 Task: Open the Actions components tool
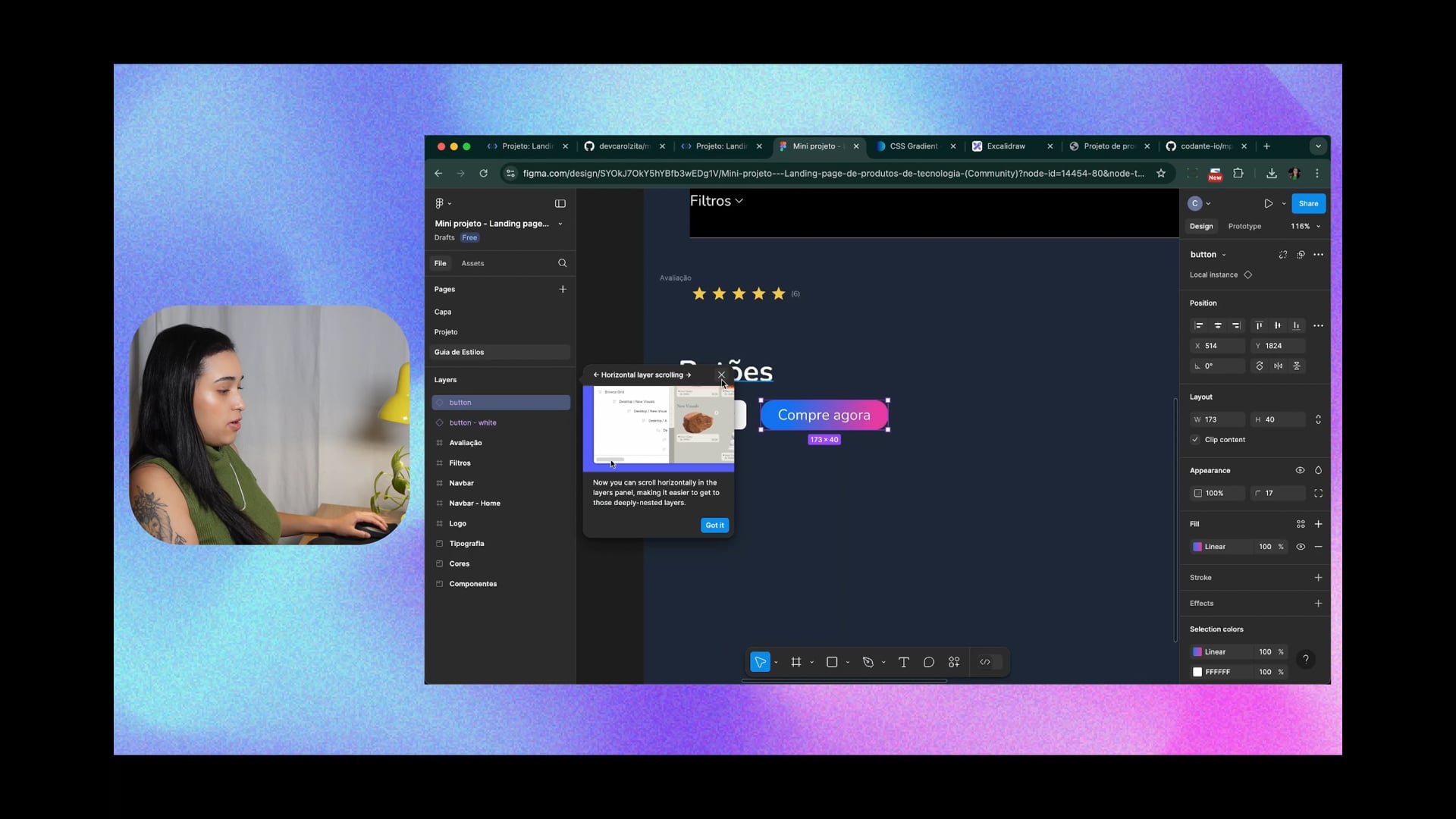[x=954, y=662]
